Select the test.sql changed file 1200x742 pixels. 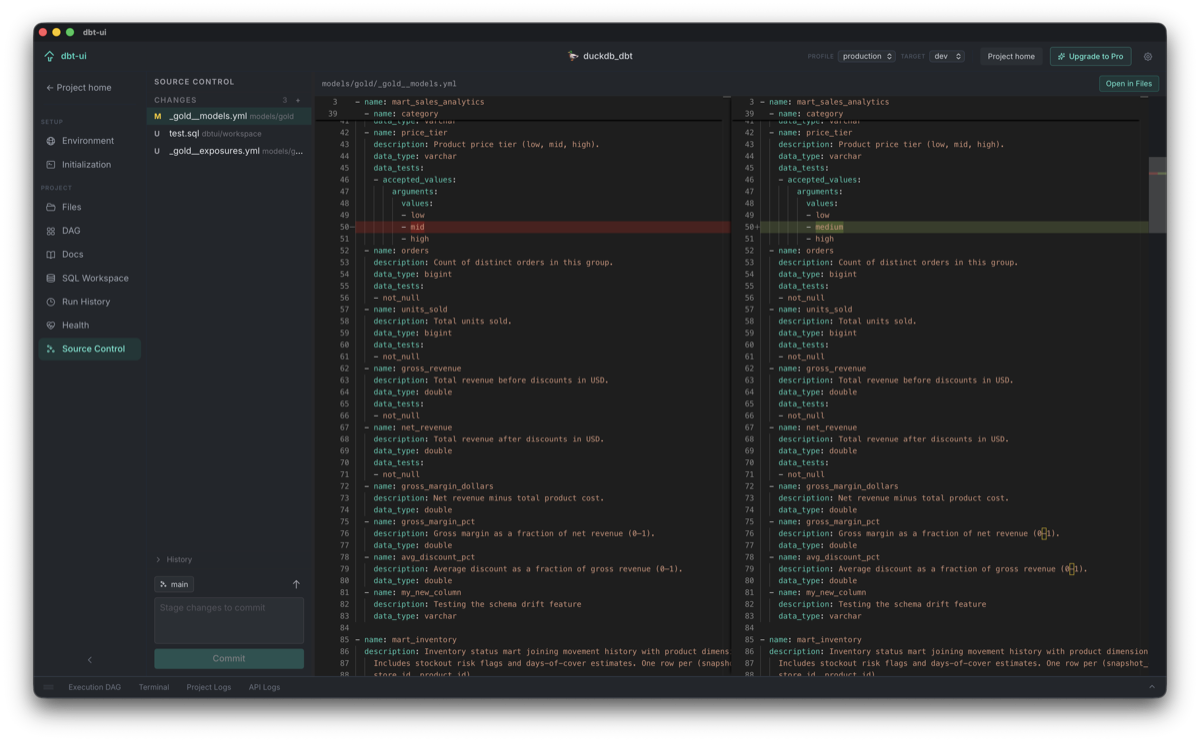tap(229, 134)
